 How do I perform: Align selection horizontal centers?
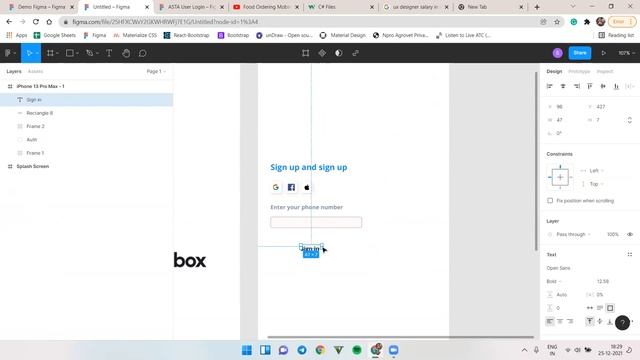[563, 86]
